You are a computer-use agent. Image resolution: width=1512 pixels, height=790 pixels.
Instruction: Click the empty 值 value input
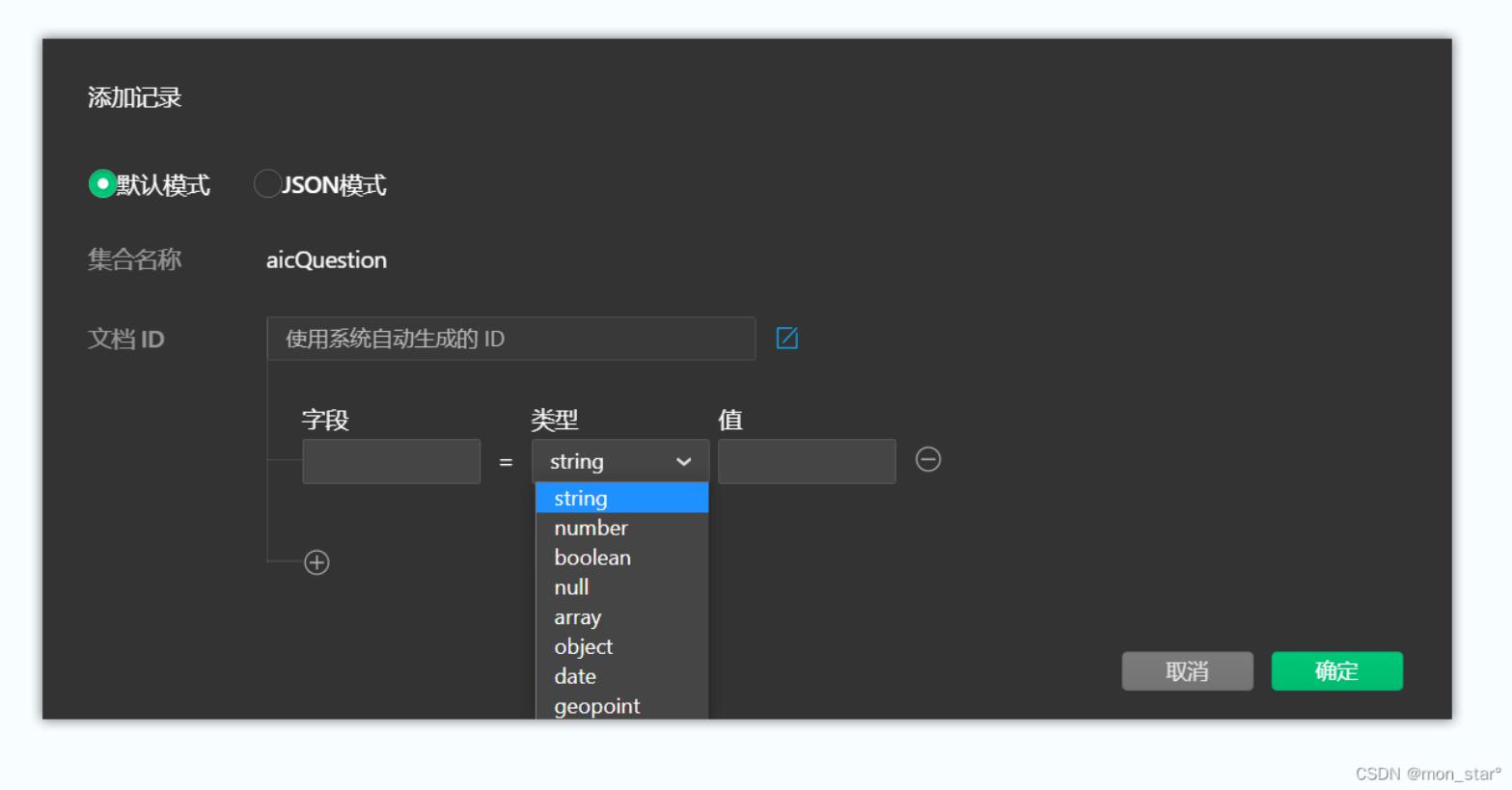807,461
